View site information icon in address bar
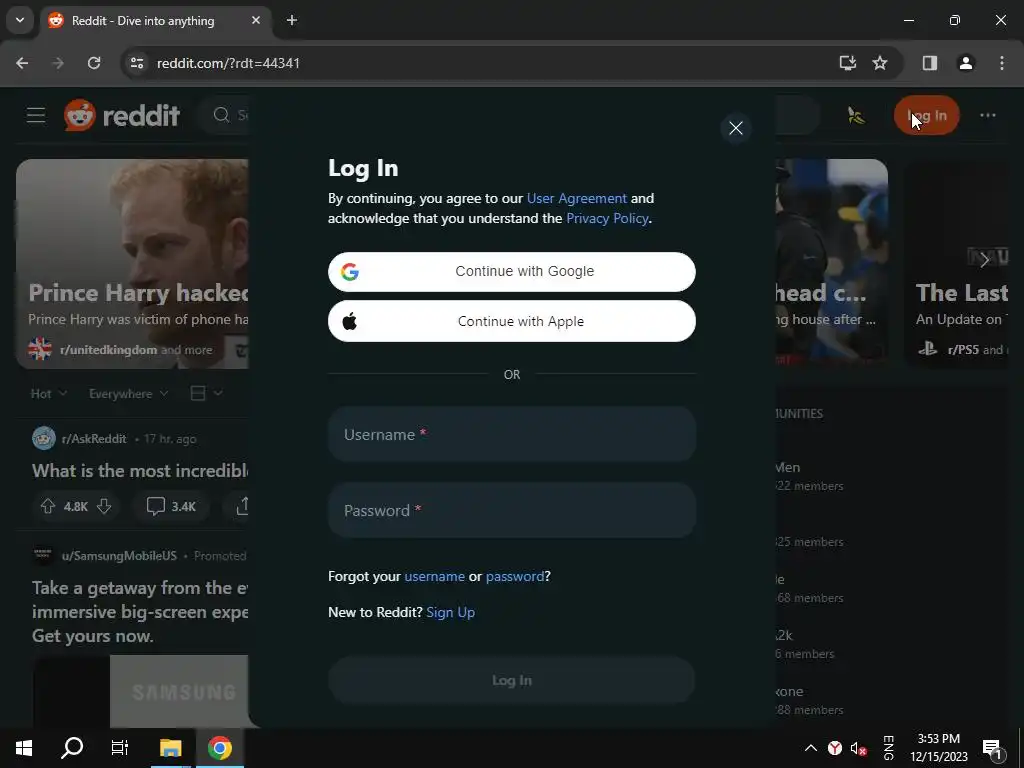 point(137,63)
